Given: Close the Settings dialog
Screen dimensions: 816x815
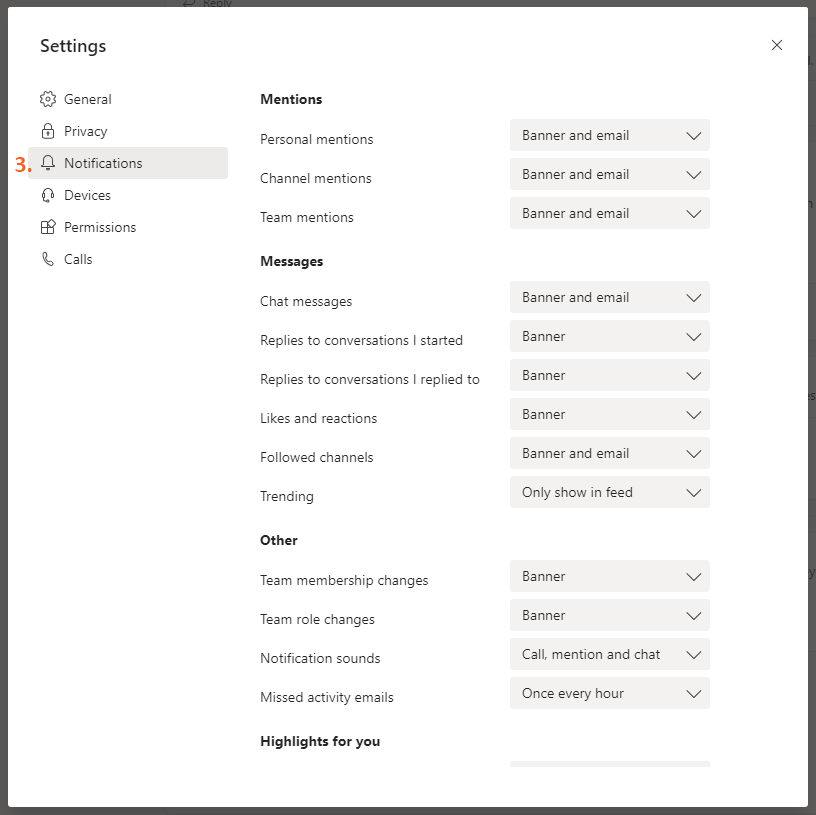Looking at the screenshot, I should click(x=777, y=45).
